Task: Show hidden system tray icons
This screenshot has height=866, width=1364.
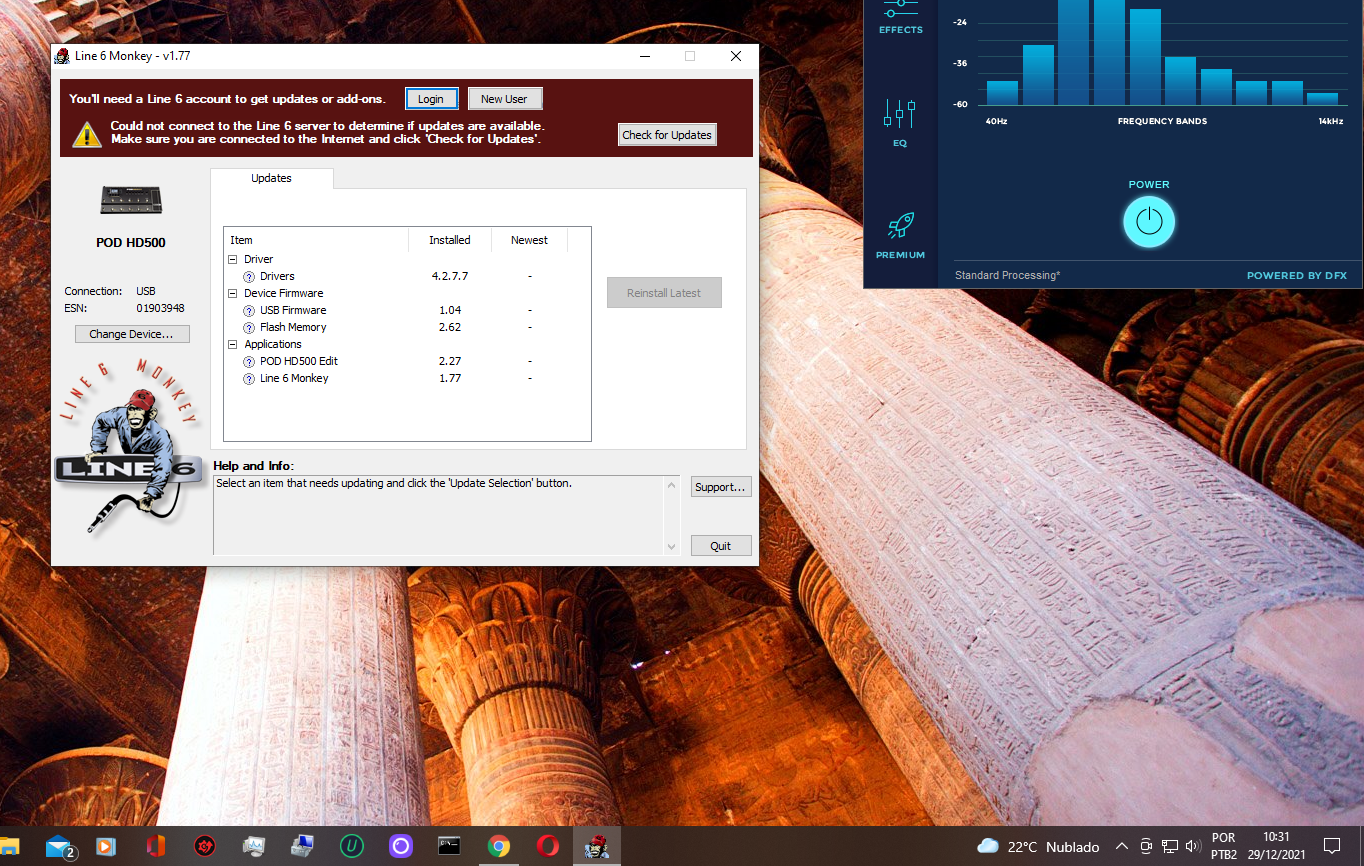Action: tap(1121, 846)
